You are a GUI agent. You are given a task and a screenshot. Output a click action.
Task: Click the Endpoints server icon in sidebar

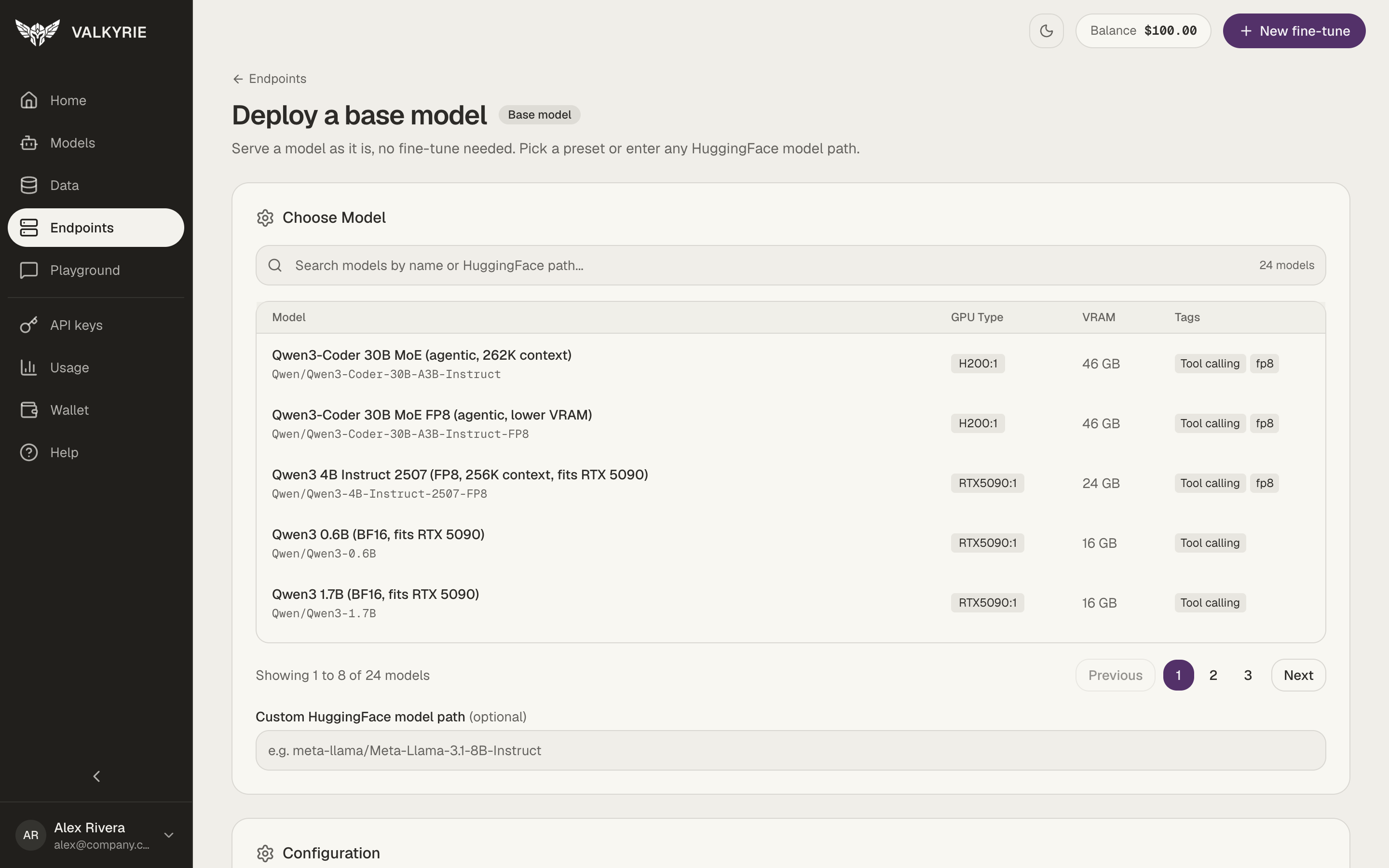tap(29, 228)
